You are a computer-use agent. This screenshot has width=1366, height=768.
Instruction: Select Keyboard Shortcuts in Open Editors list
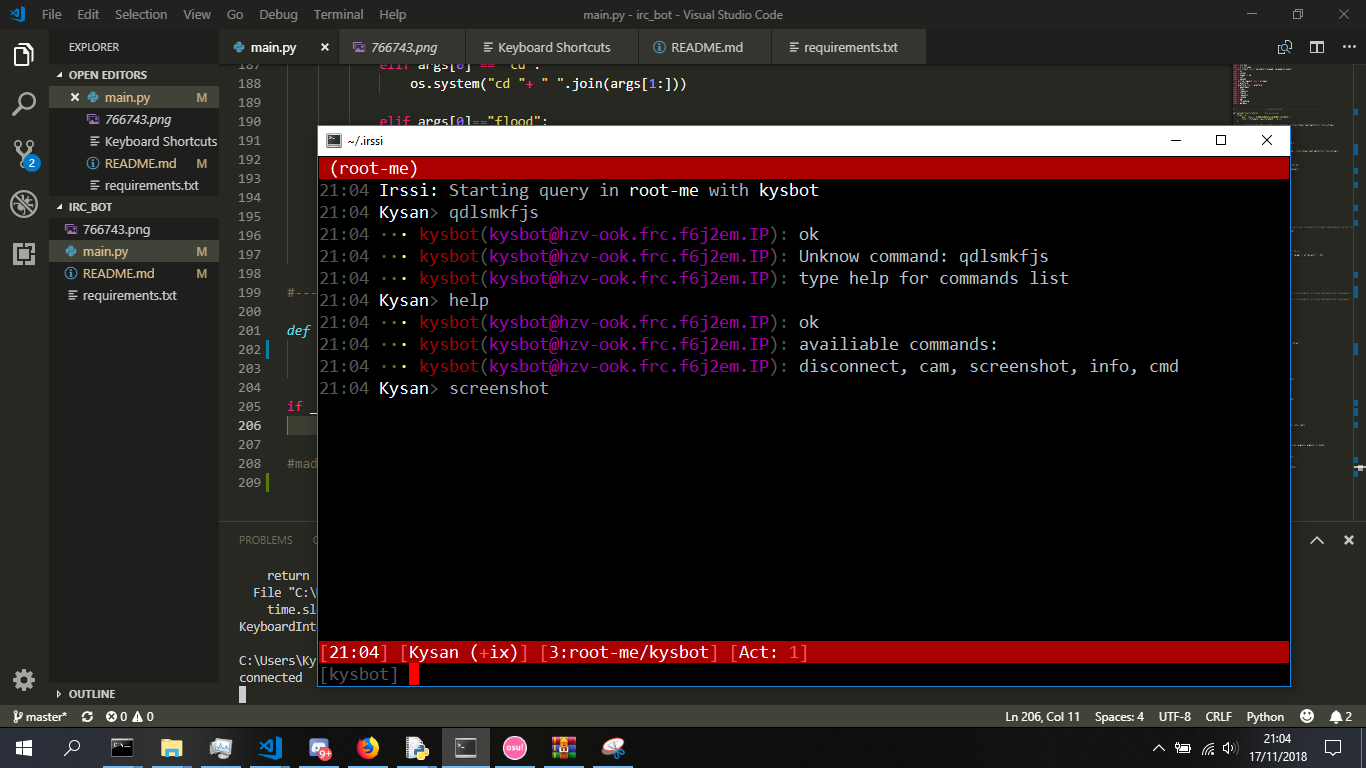(134, 141)
